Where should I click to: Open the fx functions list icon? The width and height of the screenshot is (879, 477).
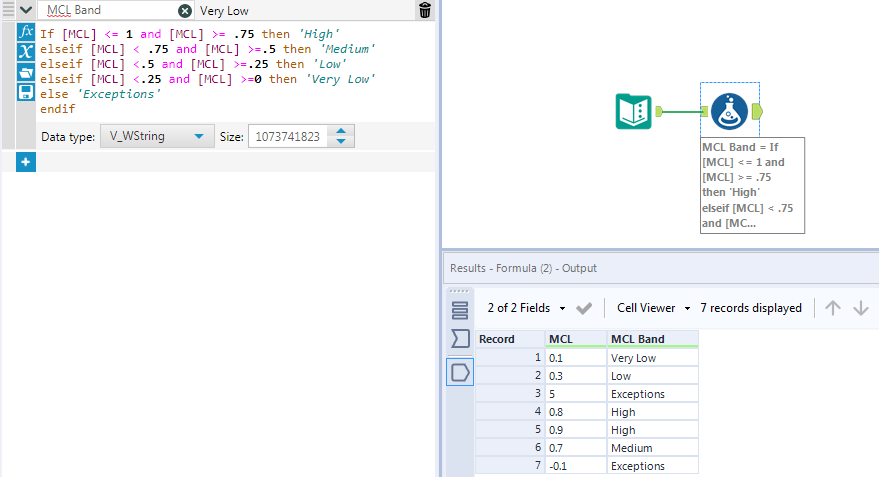(26, 31)
